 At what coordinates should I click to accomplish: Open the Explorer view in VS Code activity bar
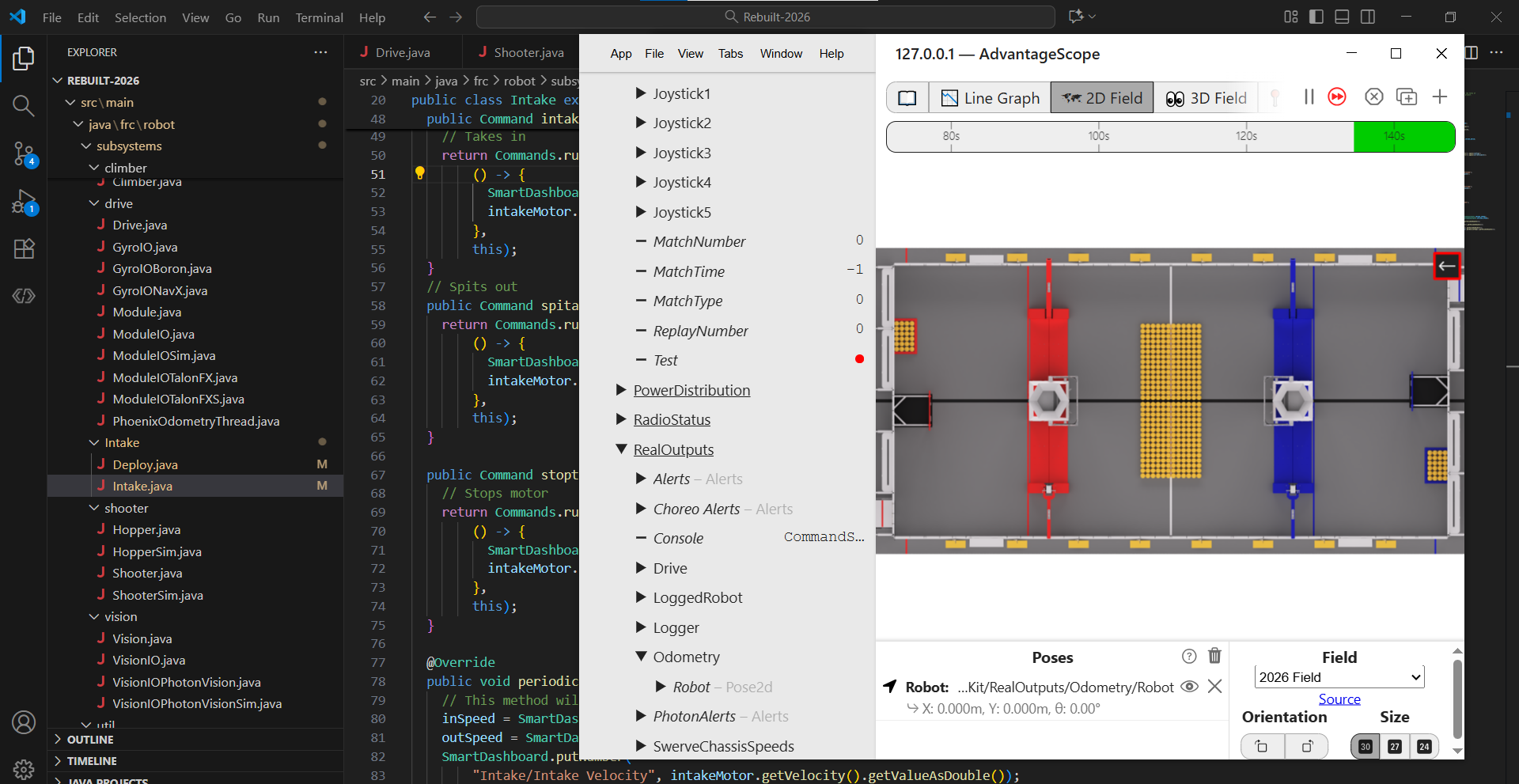(x=24, y=59)
